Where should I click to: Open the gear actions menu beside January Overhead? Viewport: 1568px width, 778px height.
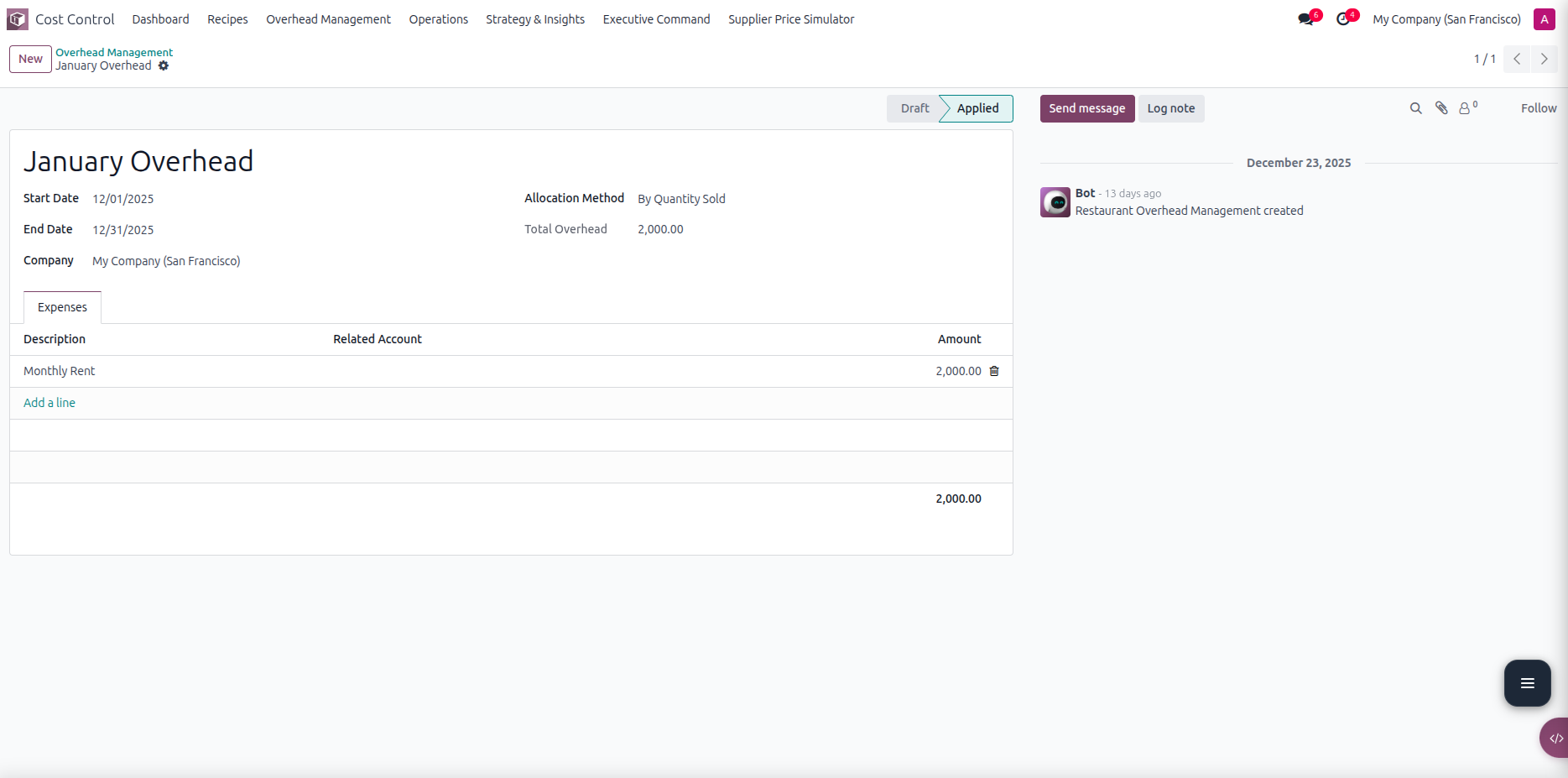(x=164, y=65)
